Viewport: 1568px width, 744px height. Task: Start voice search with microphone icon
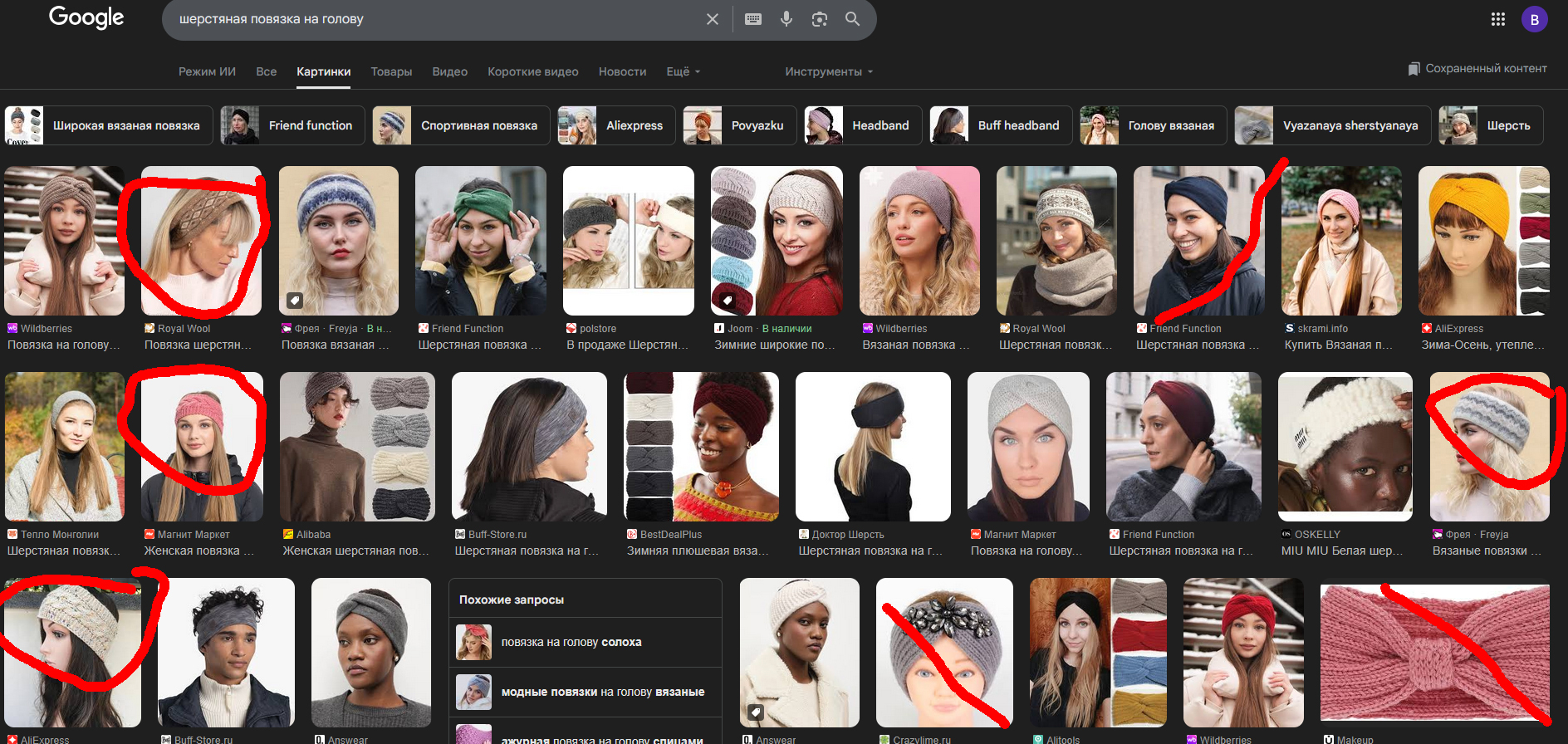786,19
